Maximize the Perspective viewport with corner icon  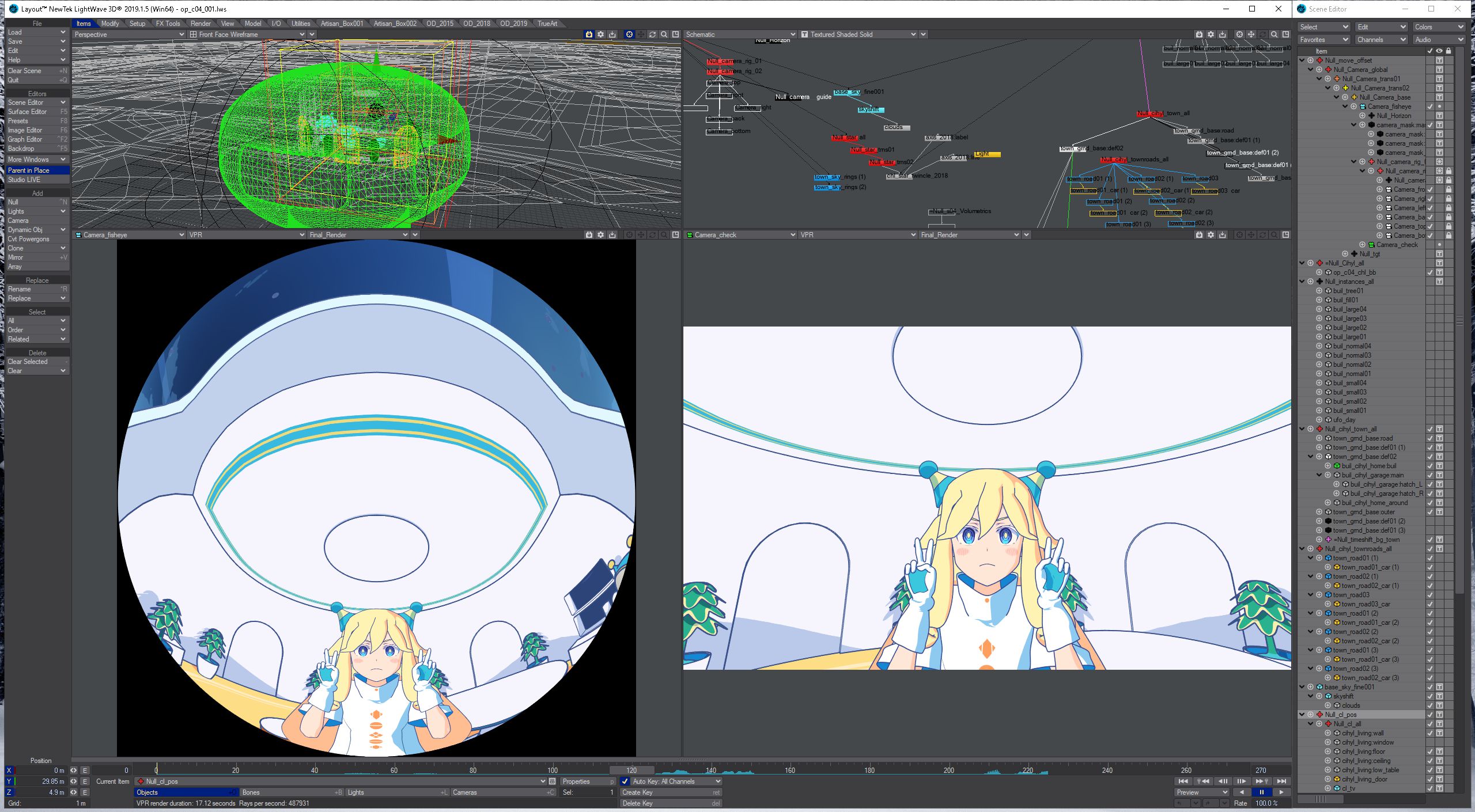[x=675, y=35]
